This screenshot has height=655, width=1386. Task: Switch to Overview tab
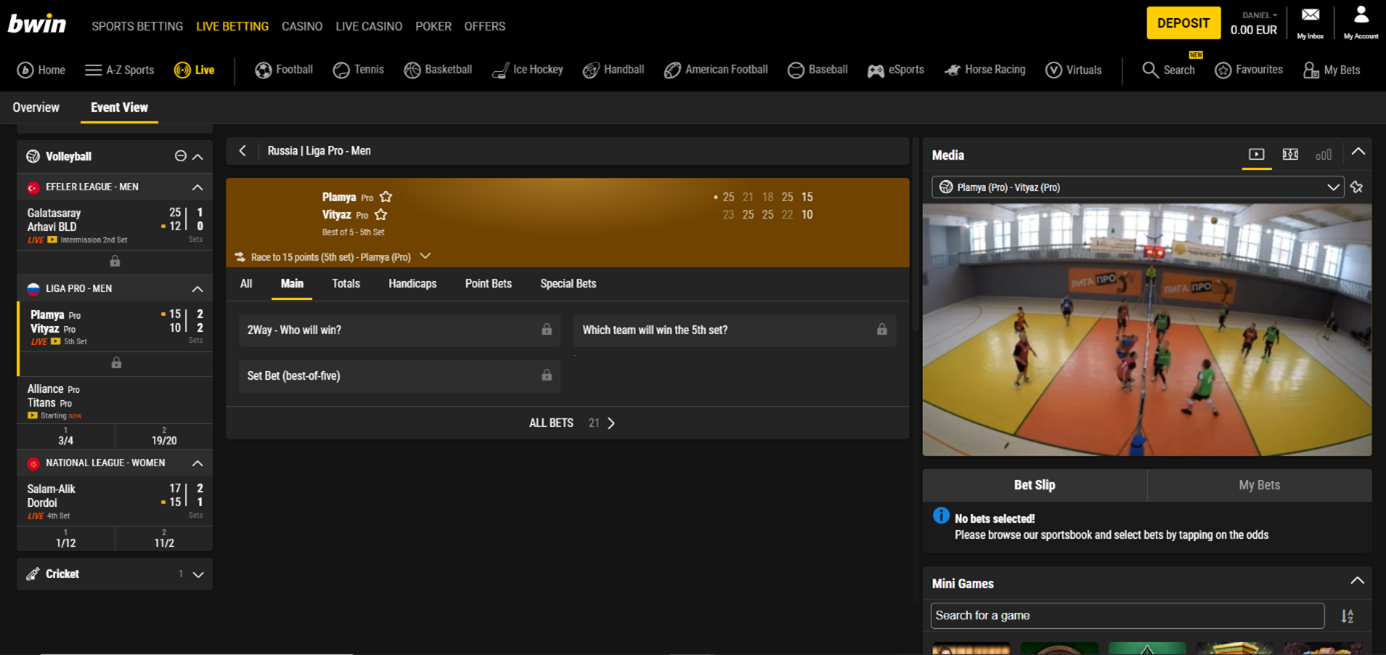point(36,107)
